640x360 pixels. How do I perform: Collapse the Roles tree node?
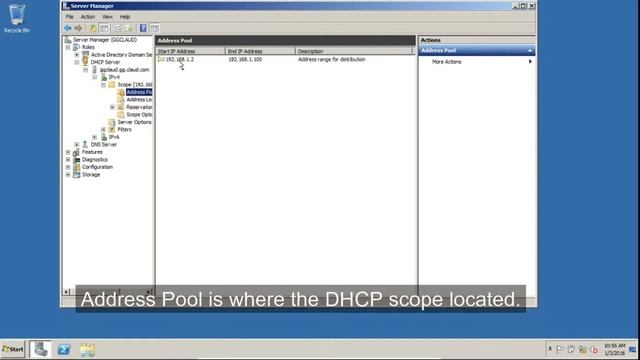[x=68, y=47]
